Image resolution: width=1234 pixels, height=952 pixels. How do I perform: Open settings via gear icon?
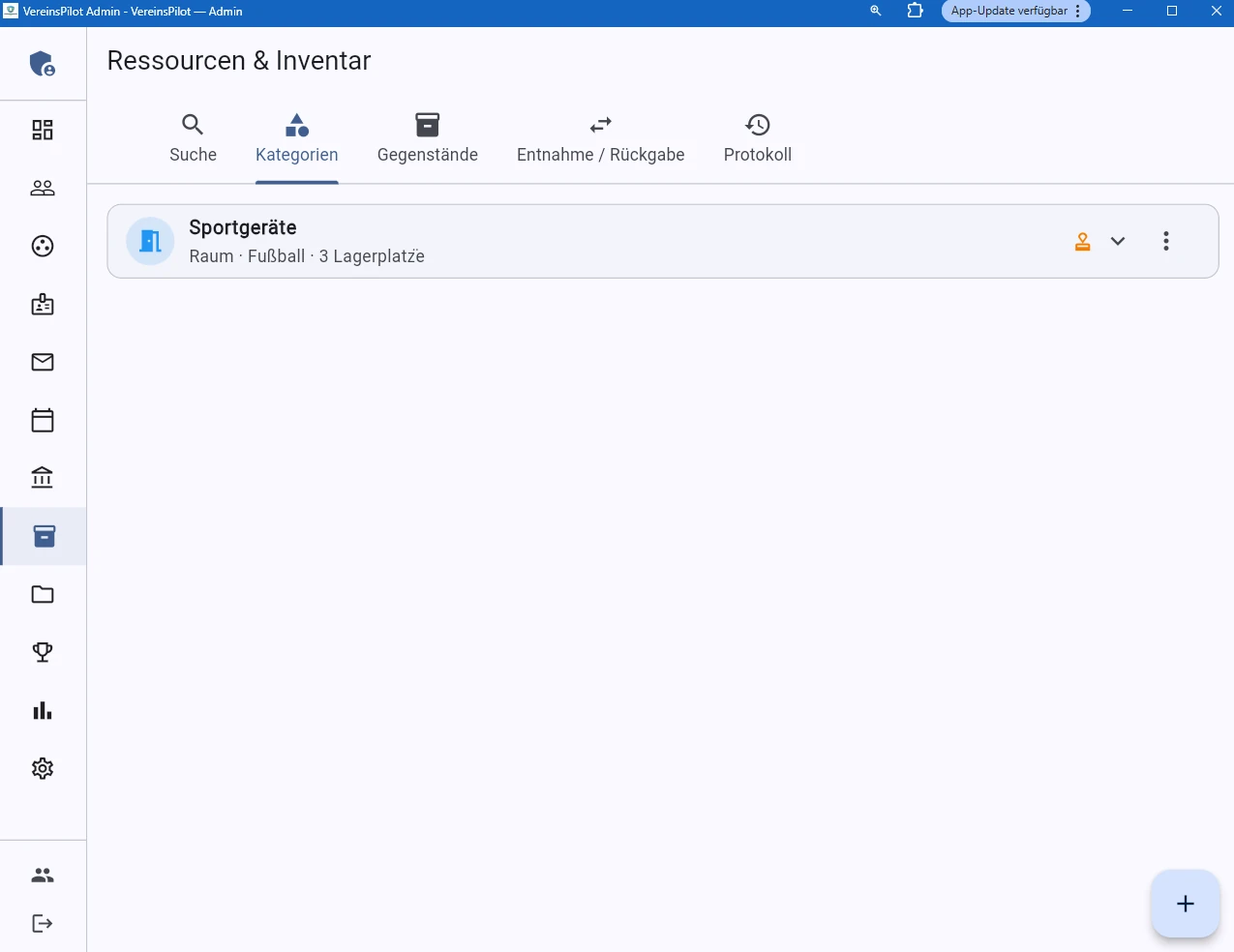pos(43,768)
